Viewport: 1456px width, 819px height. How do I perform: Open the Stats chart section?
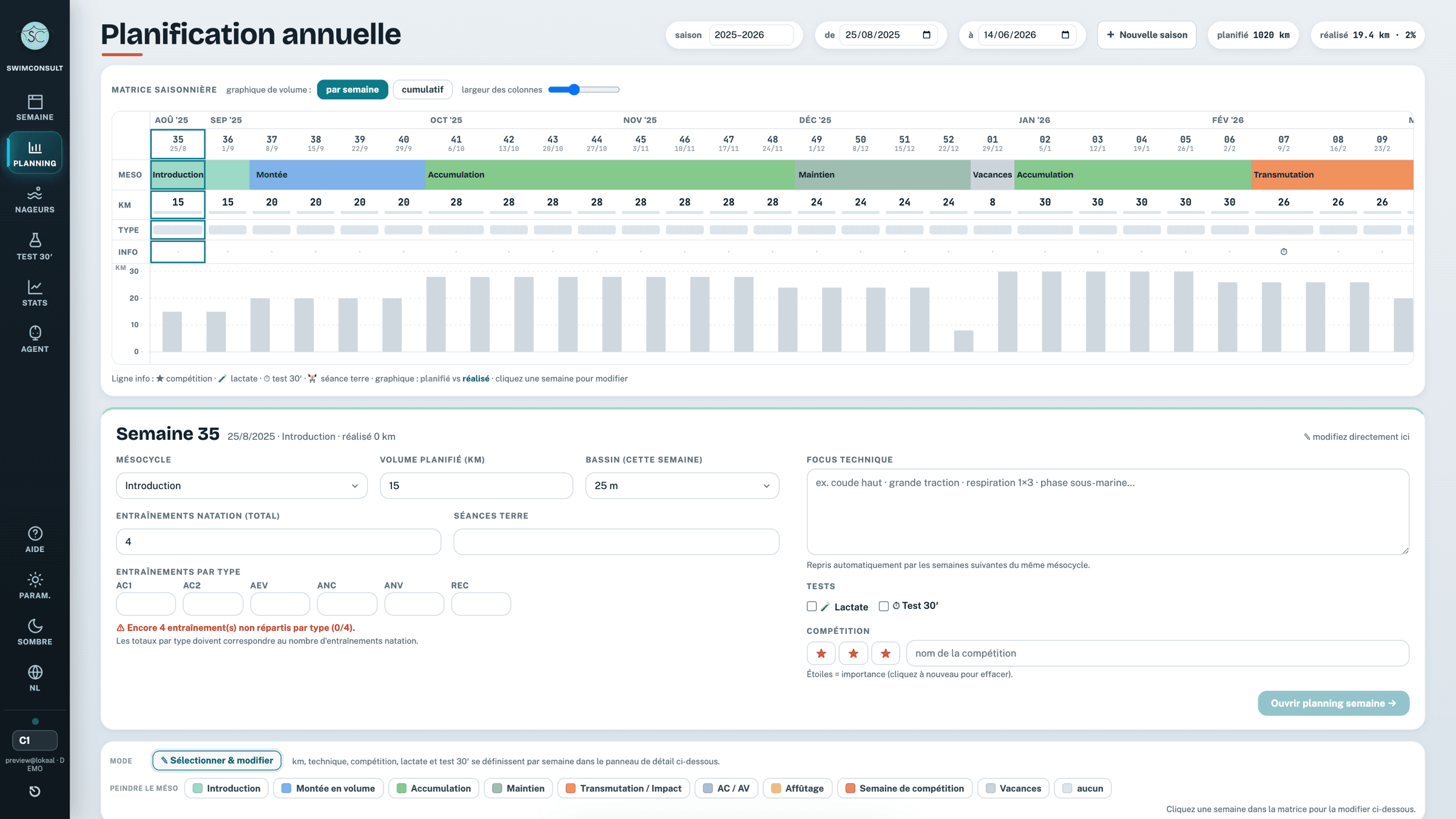coord(35,293)
